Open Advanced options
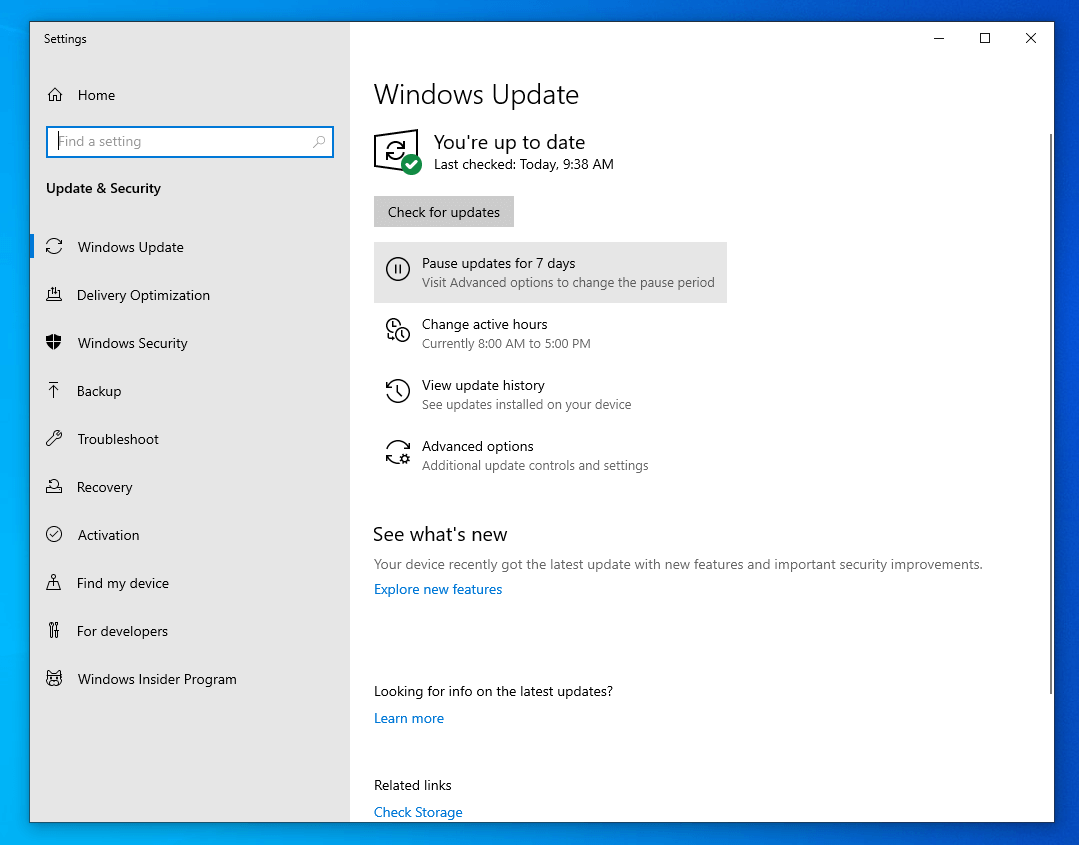Screen dimensions: 1079x845 pos(551,455)
